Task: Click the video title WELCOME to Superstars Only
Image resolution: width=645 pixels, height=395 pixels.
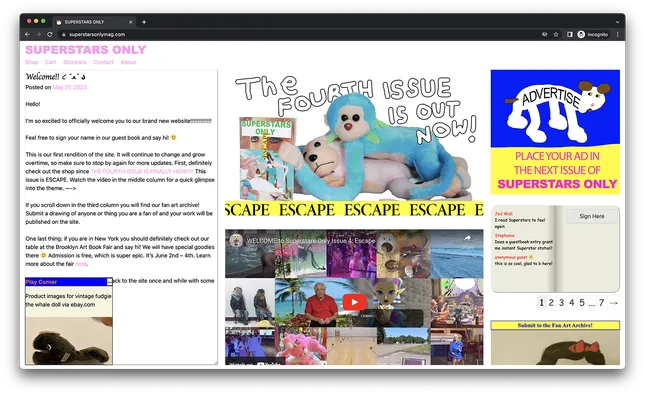Action: point(311,241)
